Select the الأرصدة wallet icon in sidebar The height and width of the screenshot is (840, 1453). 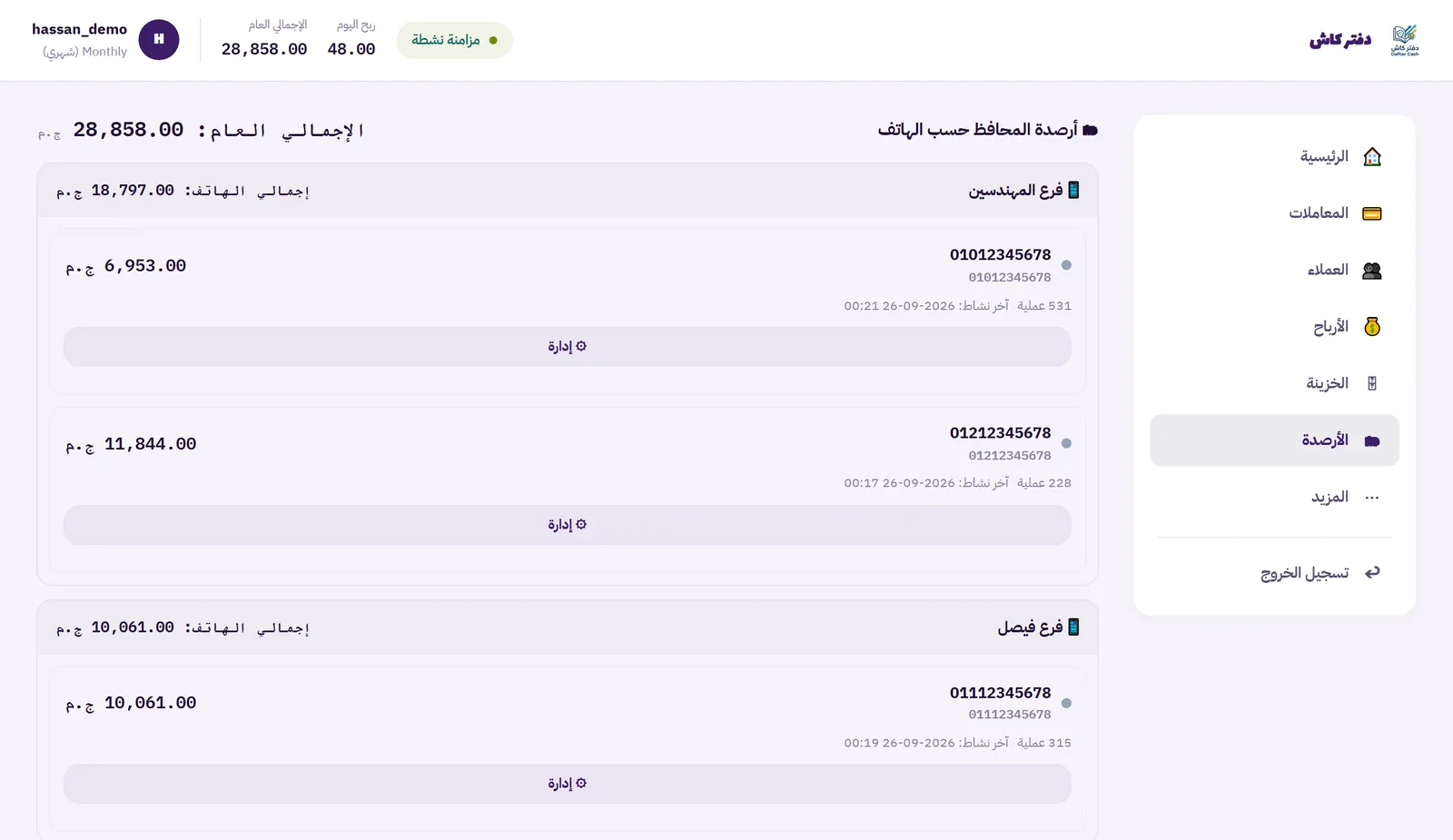tap(1372, 440)
